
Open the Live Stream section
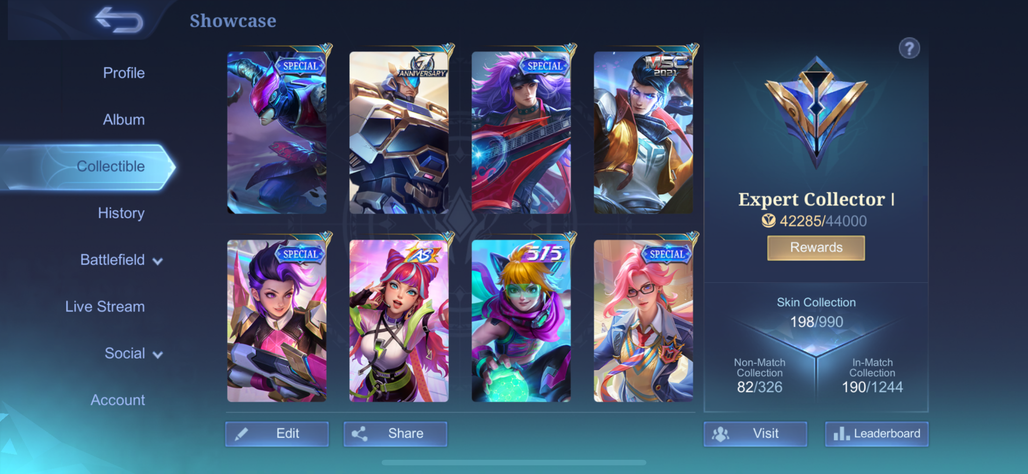click(105, 306)
